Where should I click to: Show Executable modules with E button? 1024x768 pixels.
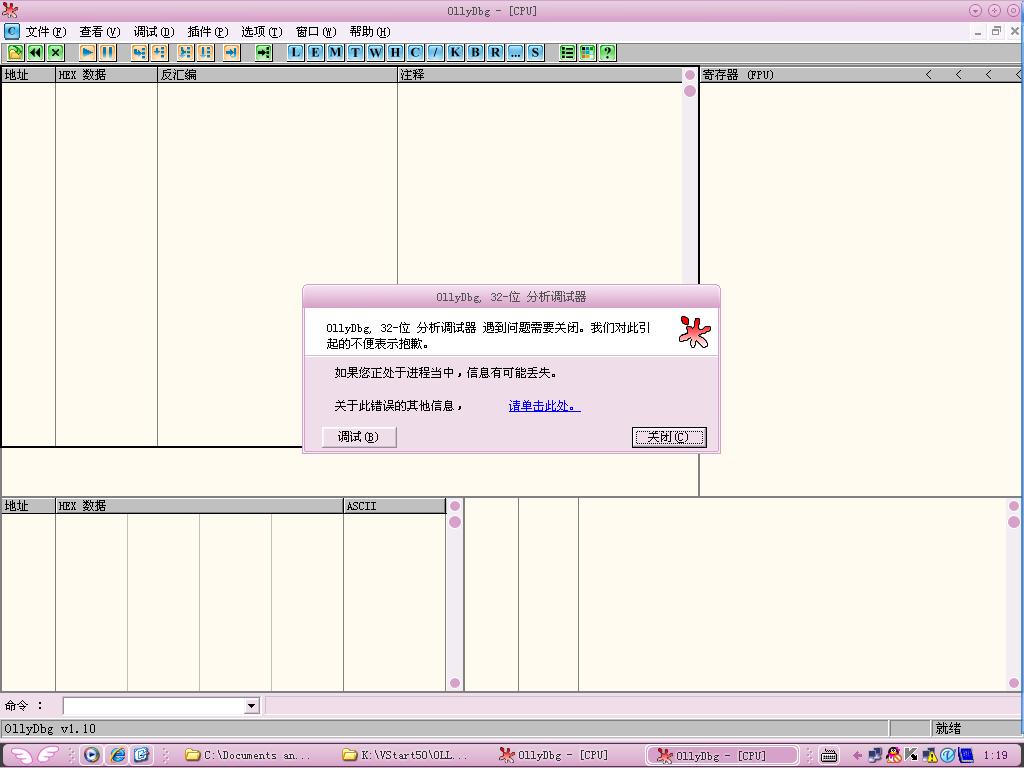315,53
